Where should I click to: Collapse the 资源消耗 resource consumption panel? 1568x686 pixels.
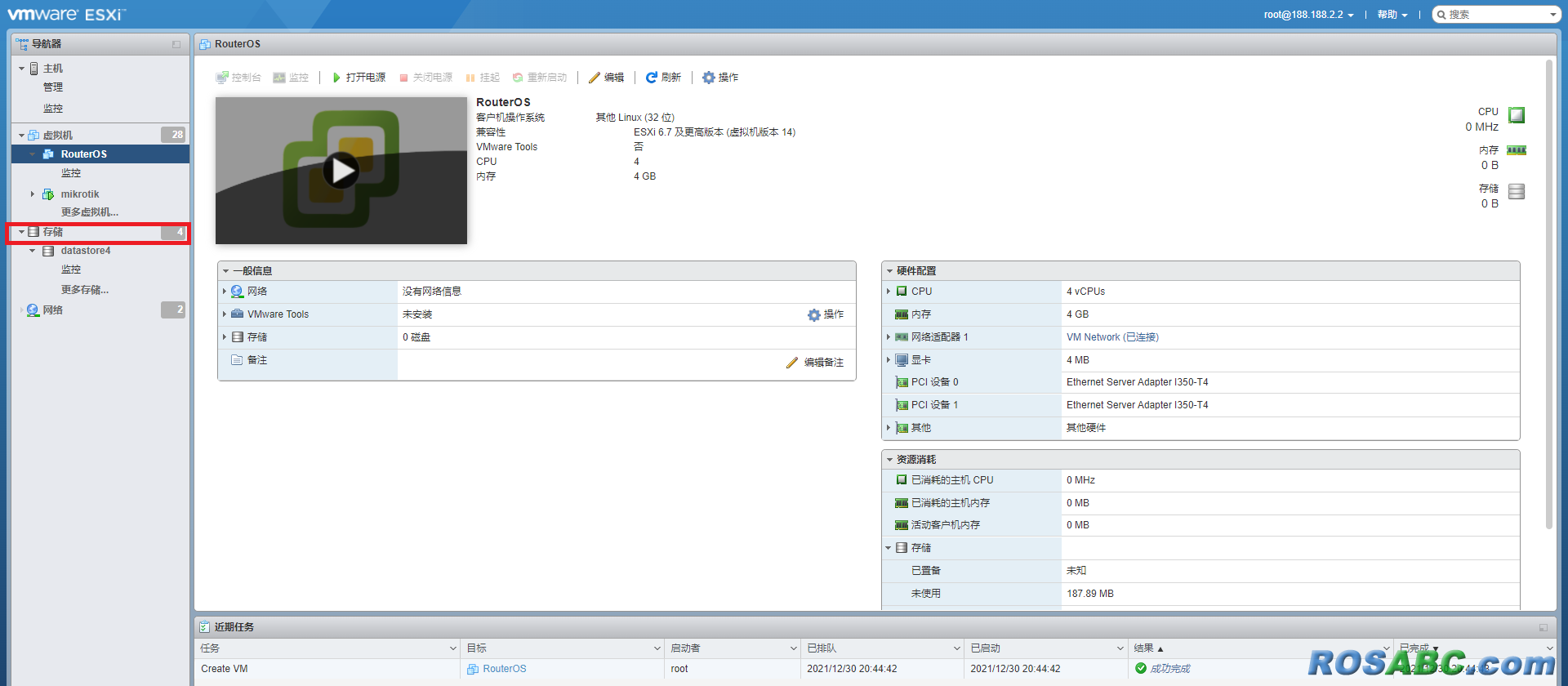coord(890,460)
